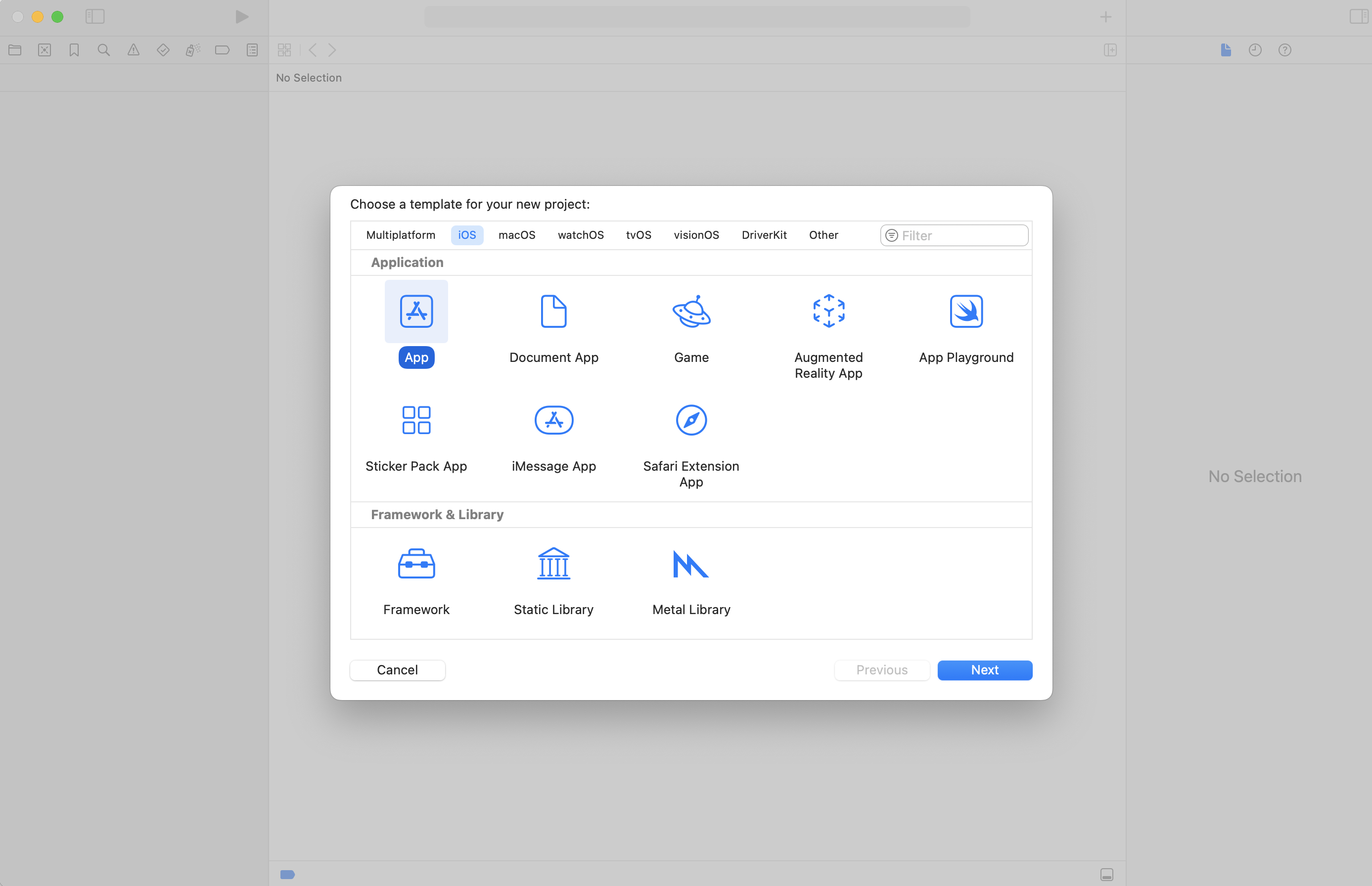Switch to the watchOS template tab

pos(580,235)
